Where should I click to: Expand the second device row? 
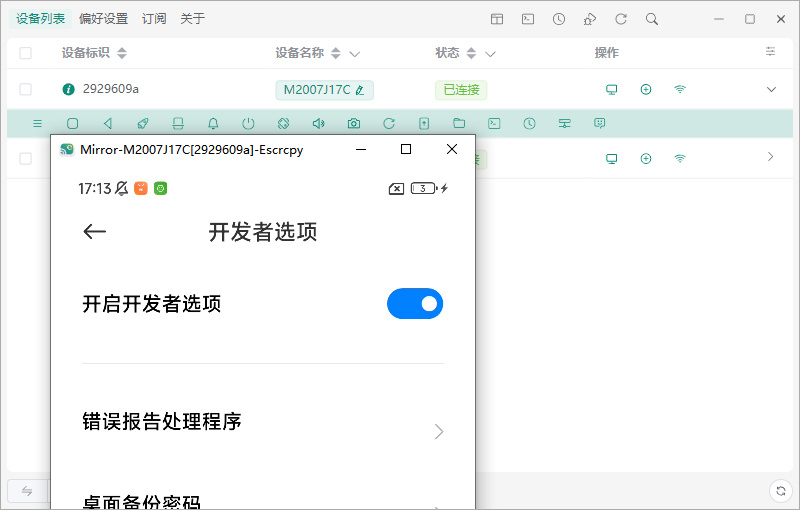(x=771, y=157)
